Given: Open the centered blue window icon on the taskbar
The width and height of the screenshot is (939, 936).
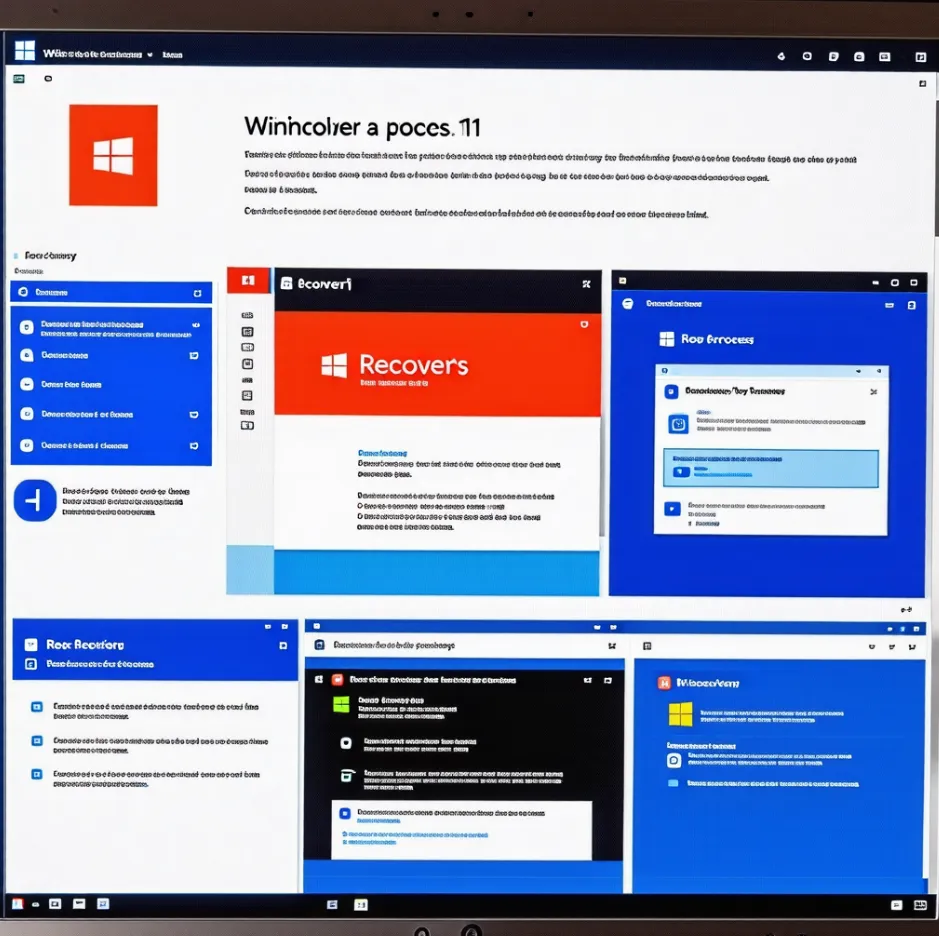Looking at the screenshot, I should click(x=332, y=904).
